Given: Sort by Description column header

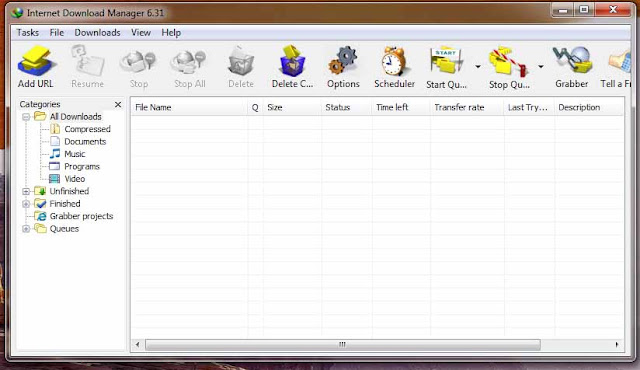Looking at the screenshot, I should coord(589,107).
